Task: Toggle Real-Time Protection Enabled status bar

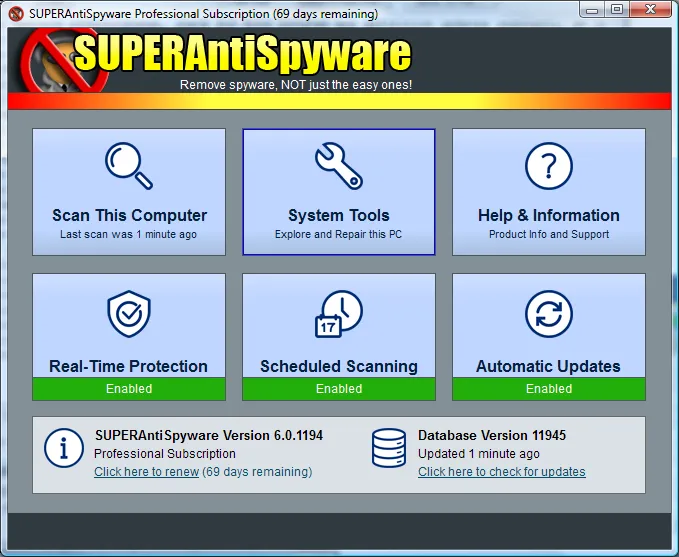Action: pyautogui.click(x=129, y=388)
